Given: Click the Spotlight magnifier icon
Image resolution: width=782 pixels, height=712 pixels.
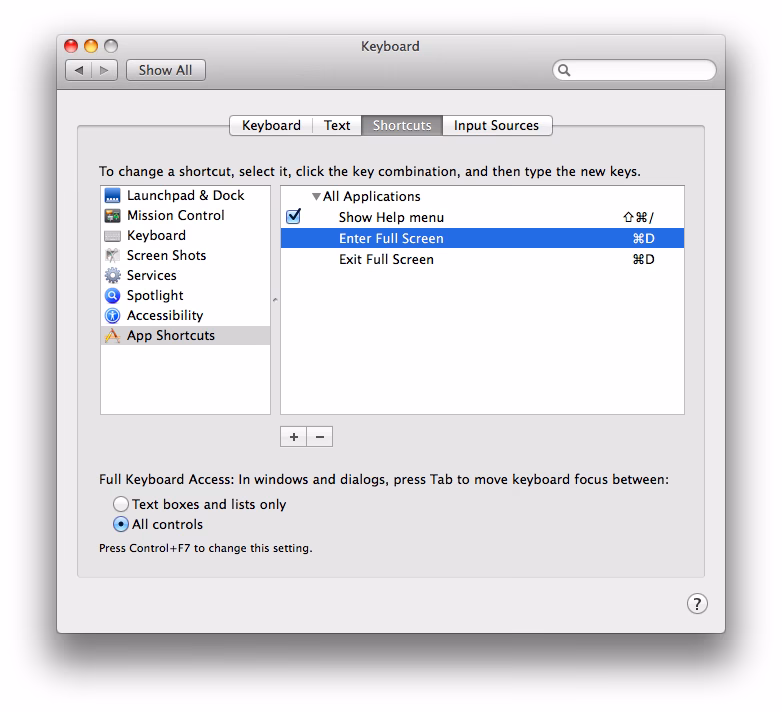Looking at the screenshot, I should (x=112, y=295).
